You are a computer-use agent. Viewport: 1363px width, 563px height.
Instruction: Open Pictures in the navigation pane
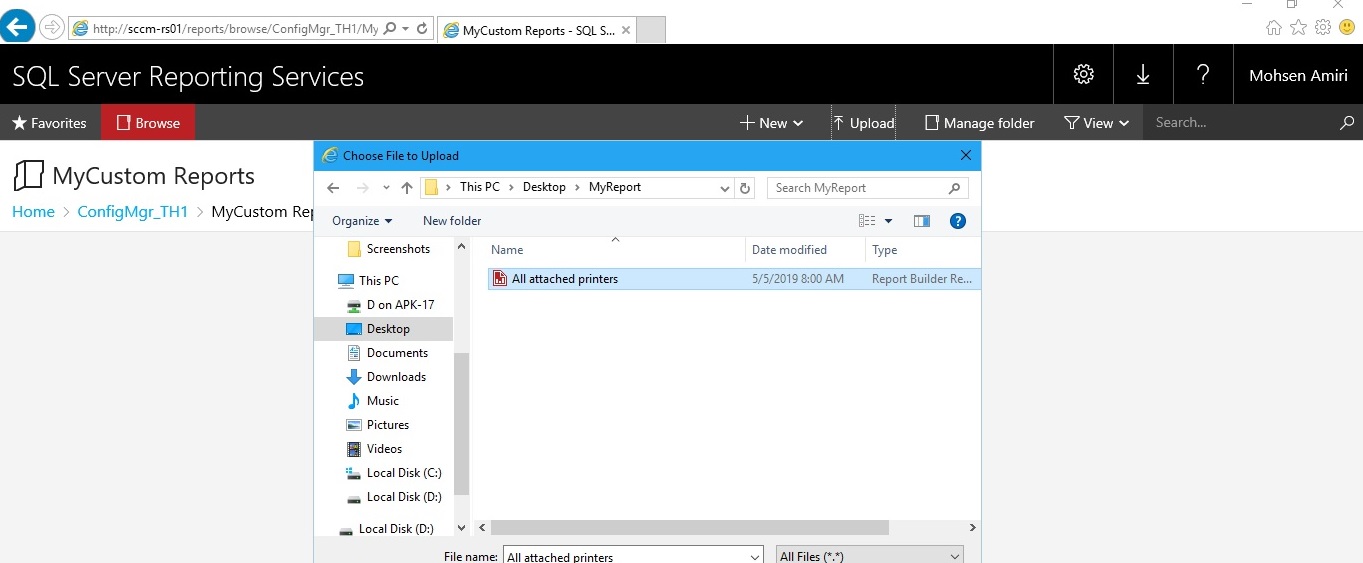[x=378, y=425]
